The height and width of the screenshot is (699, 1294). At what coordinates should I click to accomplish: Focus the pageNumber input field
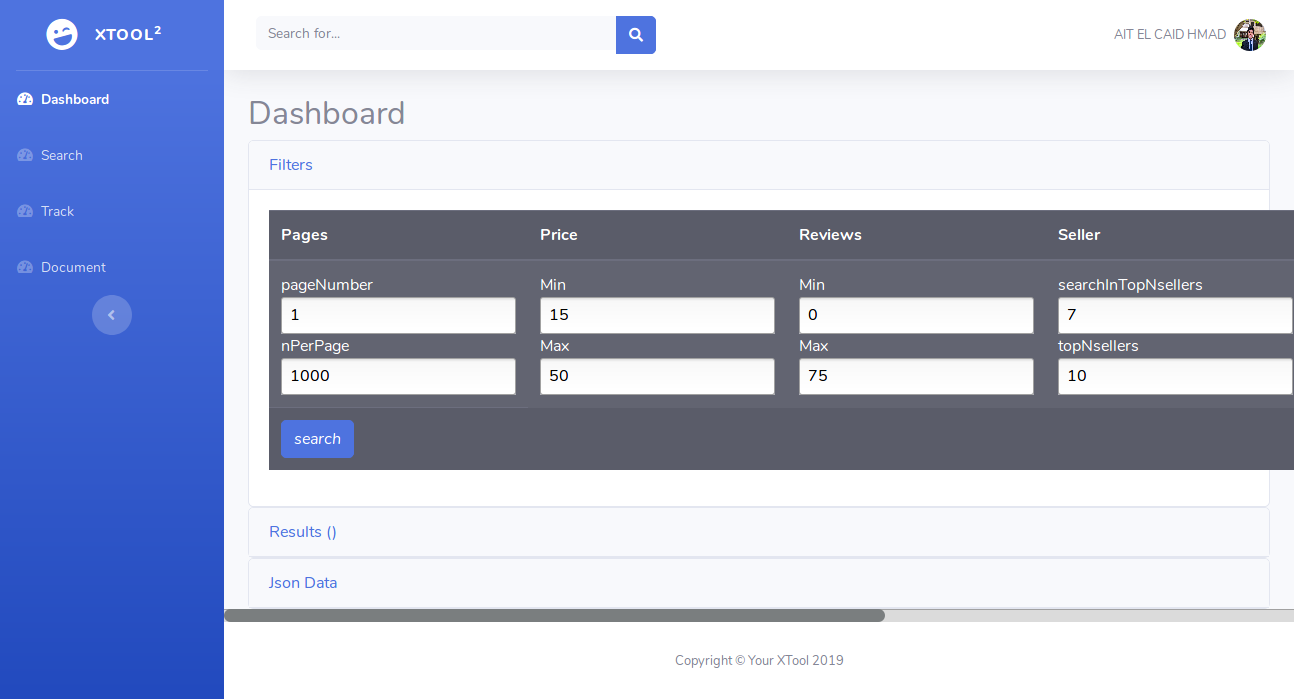click(x=398, y=315)
